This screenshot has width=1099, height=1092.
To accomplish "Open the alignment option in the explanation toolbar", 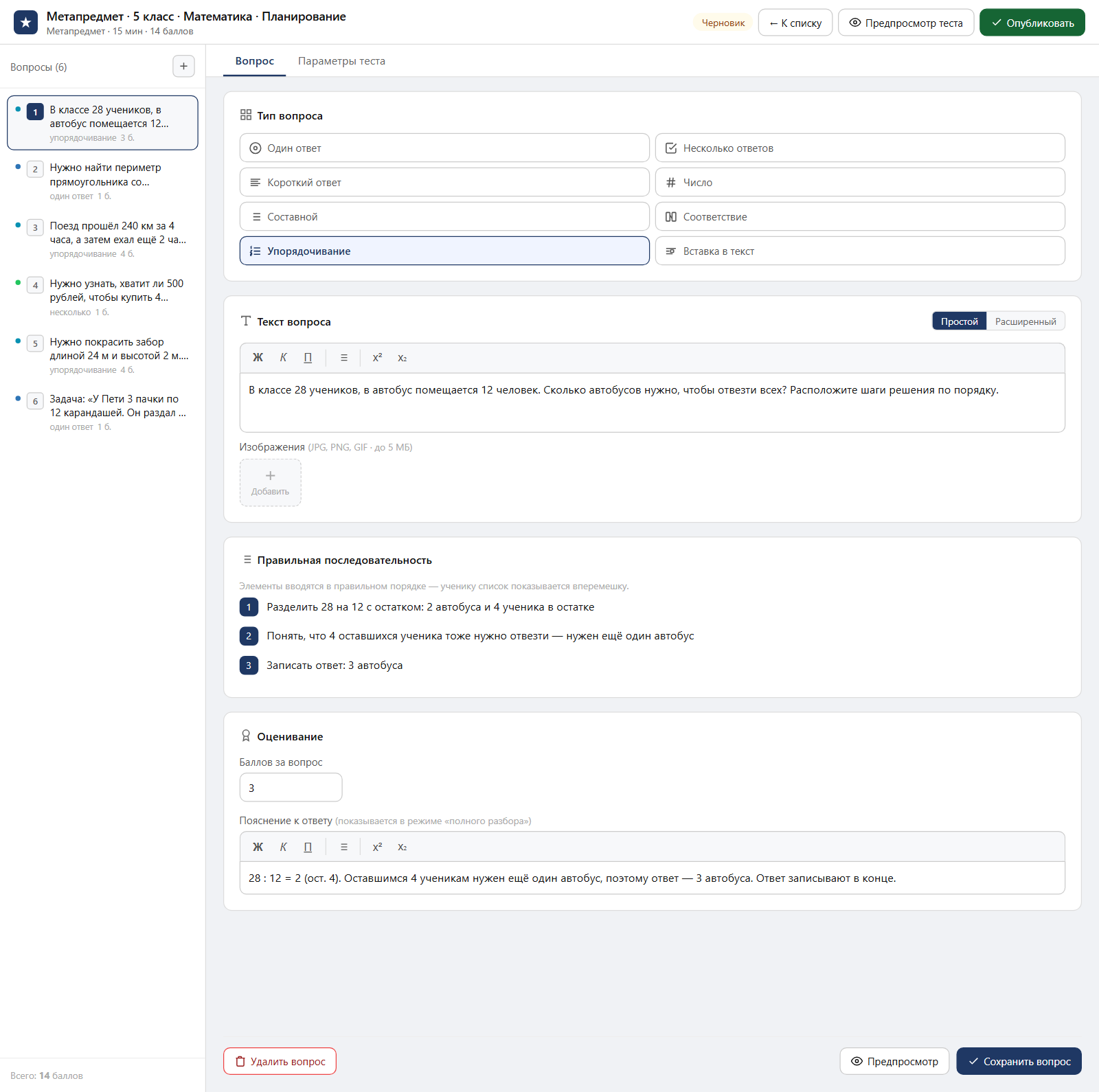I will (x=344, y=847).
